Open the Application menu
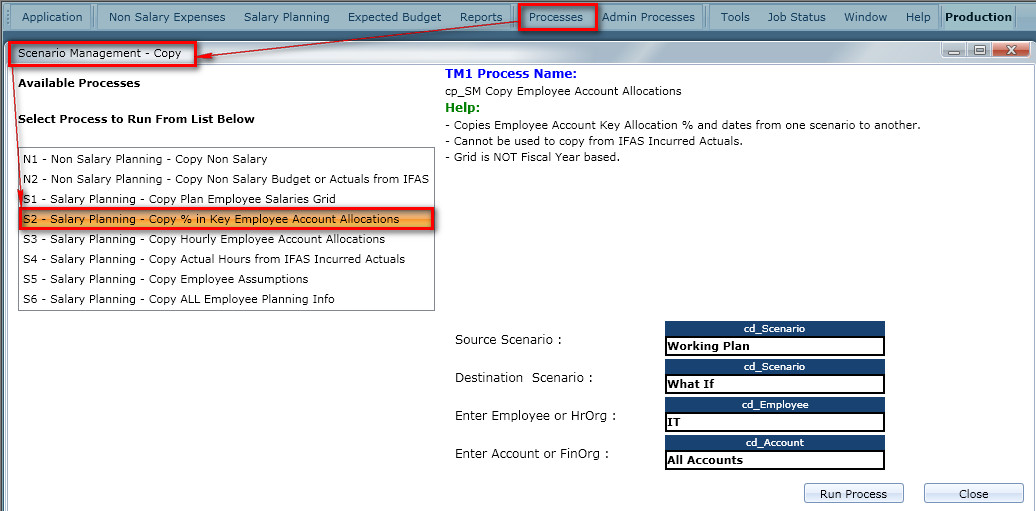 [x=52, y=17]
